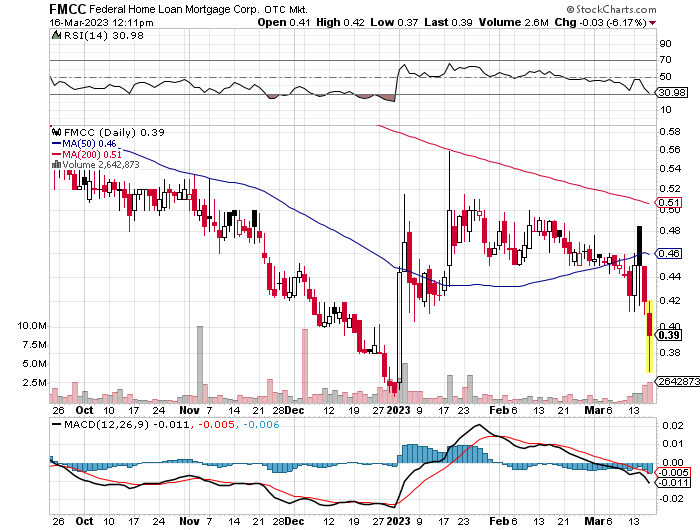Click the tallest gray volume bar in early November
Image resolution: width=700 pixels, height=530 pixels.
[200, 365]
